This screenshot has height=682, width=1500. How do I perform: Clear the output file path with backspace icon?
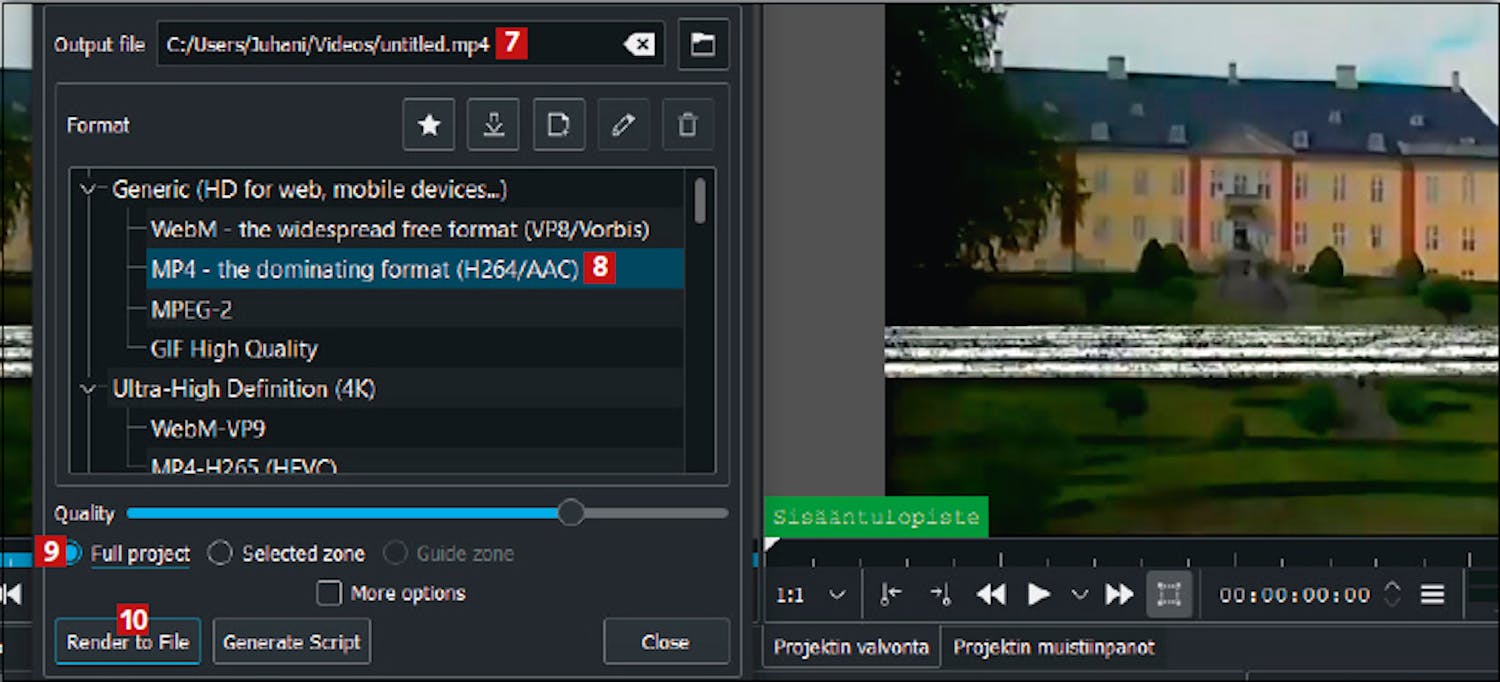click(639, 44)
